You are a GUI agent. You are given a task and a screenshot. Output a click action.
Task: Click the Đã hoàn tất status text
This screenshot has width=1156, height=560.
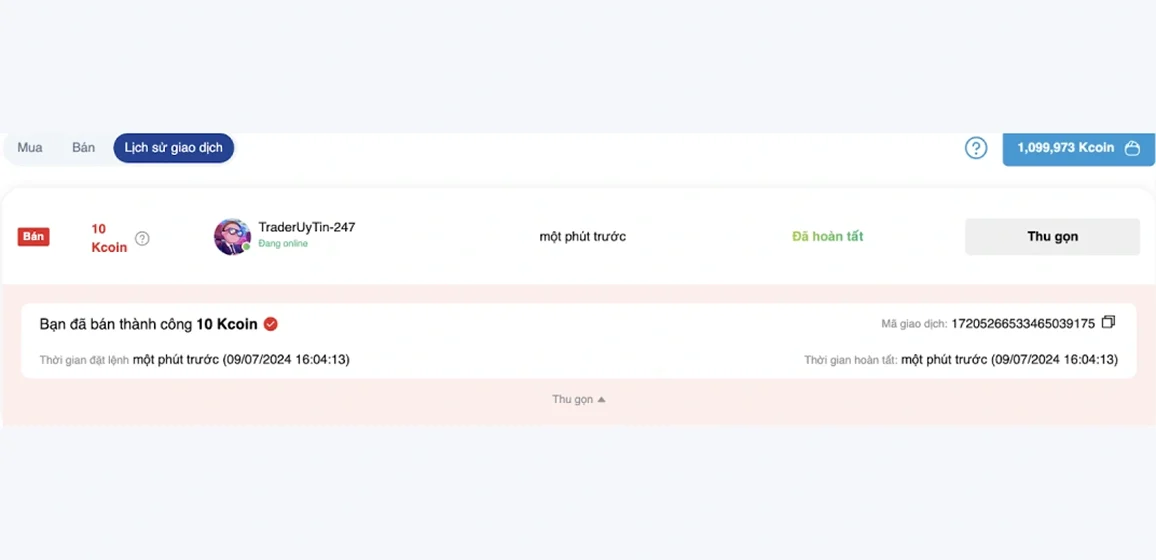[827, 237]
